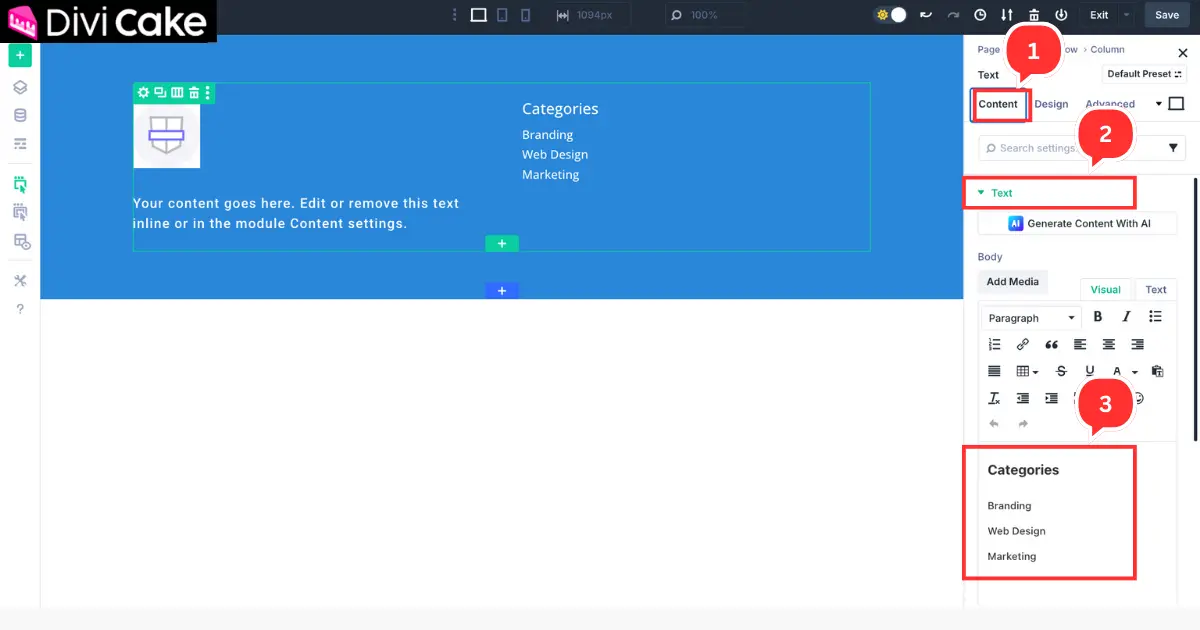Image resolution: width=1200 pixels, height=630 pixels.
Task: Click the Page breadcrumb link
Action: pyautogui.click(x=989, y=49)
